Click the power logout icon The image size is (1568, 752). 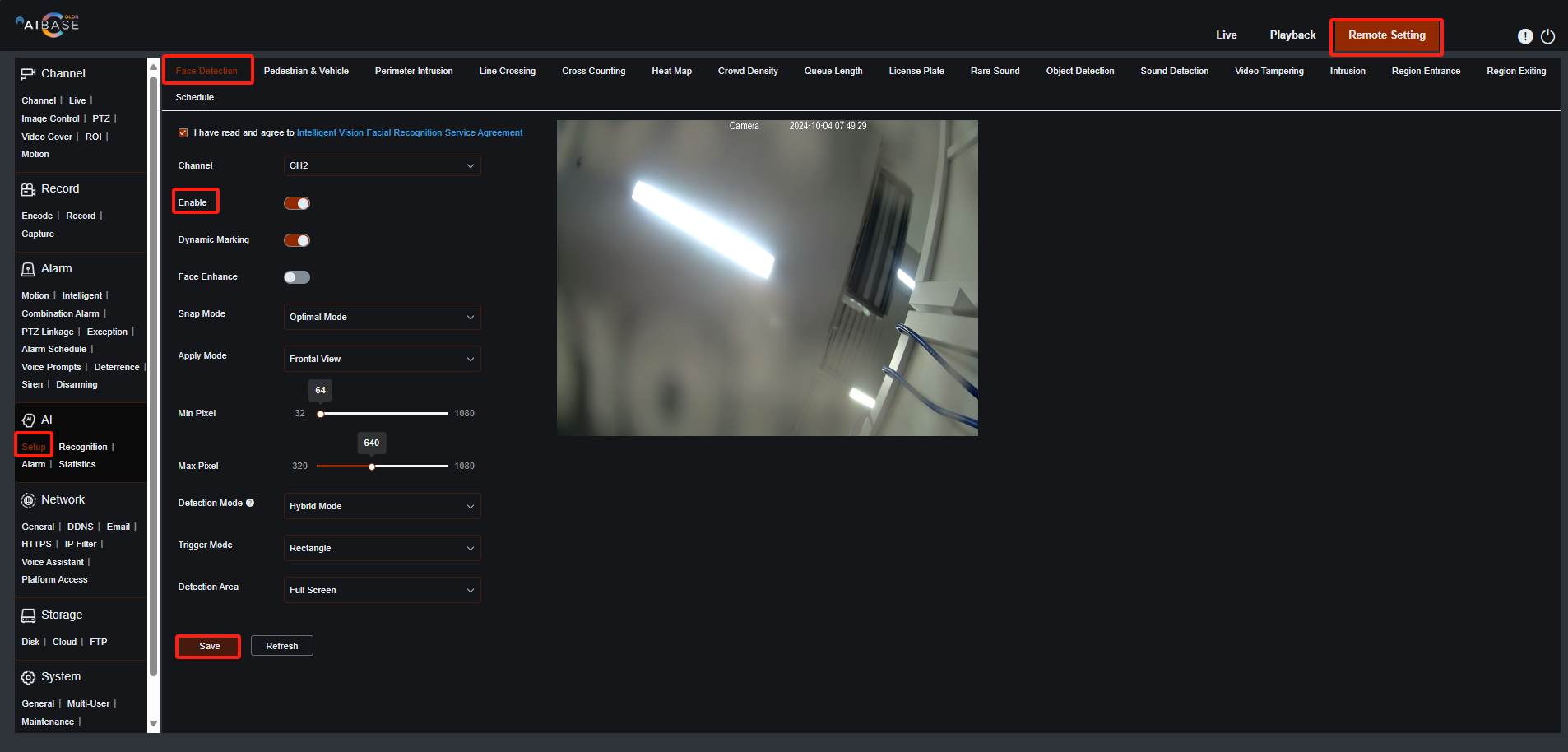pos(1547,36)
